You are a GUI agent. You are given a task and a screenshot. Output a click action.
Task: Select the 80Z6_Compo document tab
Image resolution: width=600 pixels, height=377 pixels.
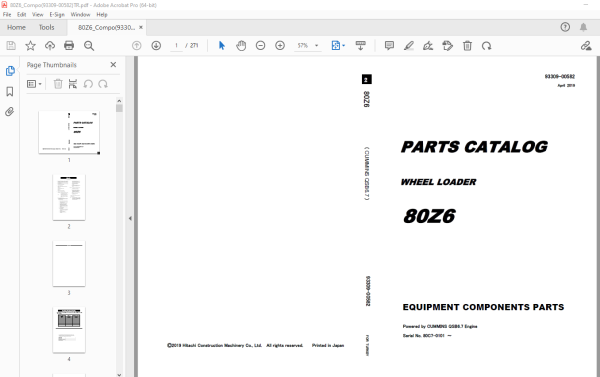(106, 28)
